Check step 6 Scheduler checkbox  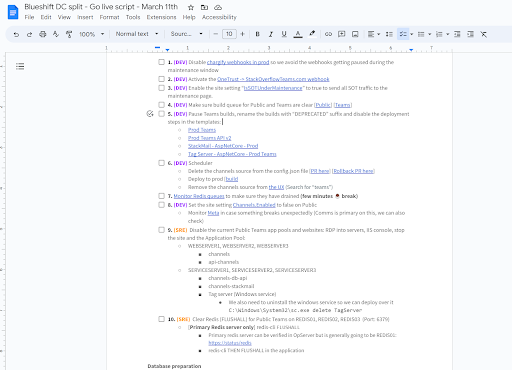161,163
